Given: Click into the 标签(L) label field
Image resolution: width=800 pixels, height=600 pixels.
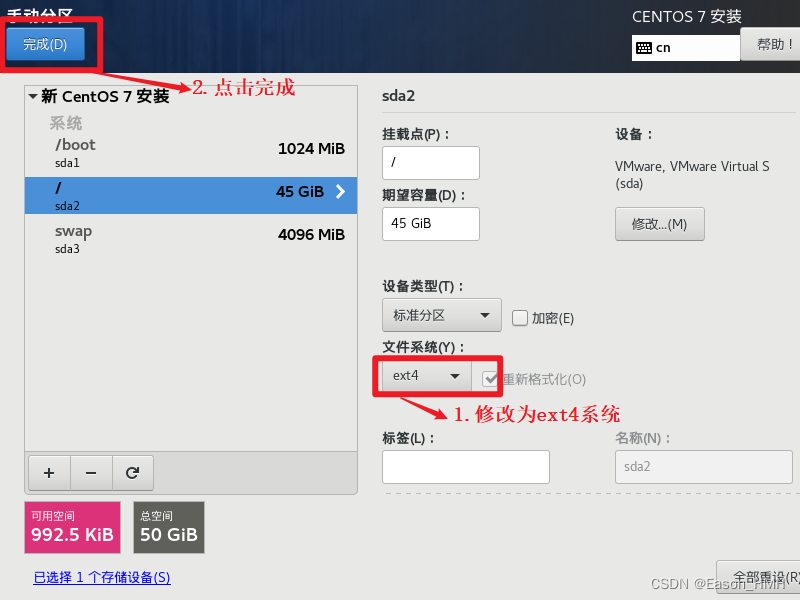Looking at the screenshot, I should pyautogui.click(x=466, y=467).
